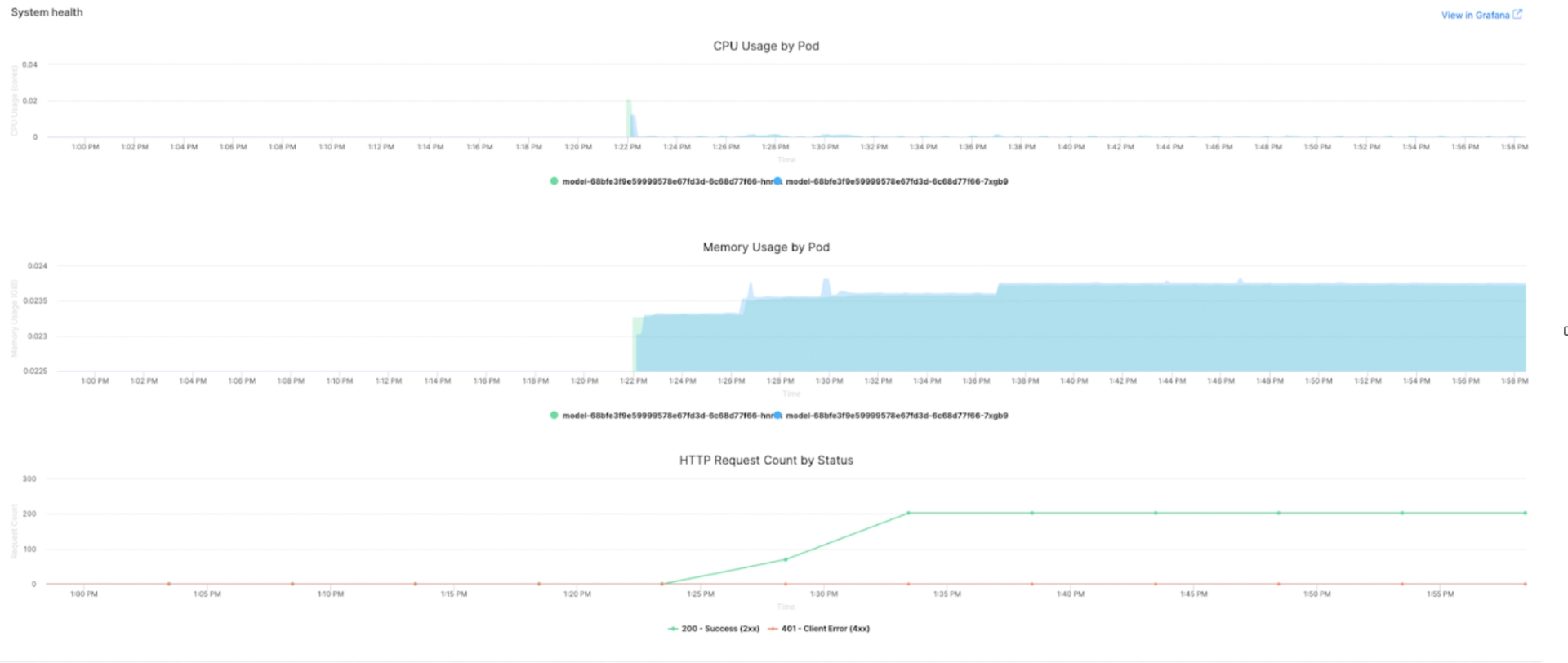This screenshot has height=663, width=1568.
Task: Toggle the 401 - Client Error (4xx) legend entry
Action: 818,629
